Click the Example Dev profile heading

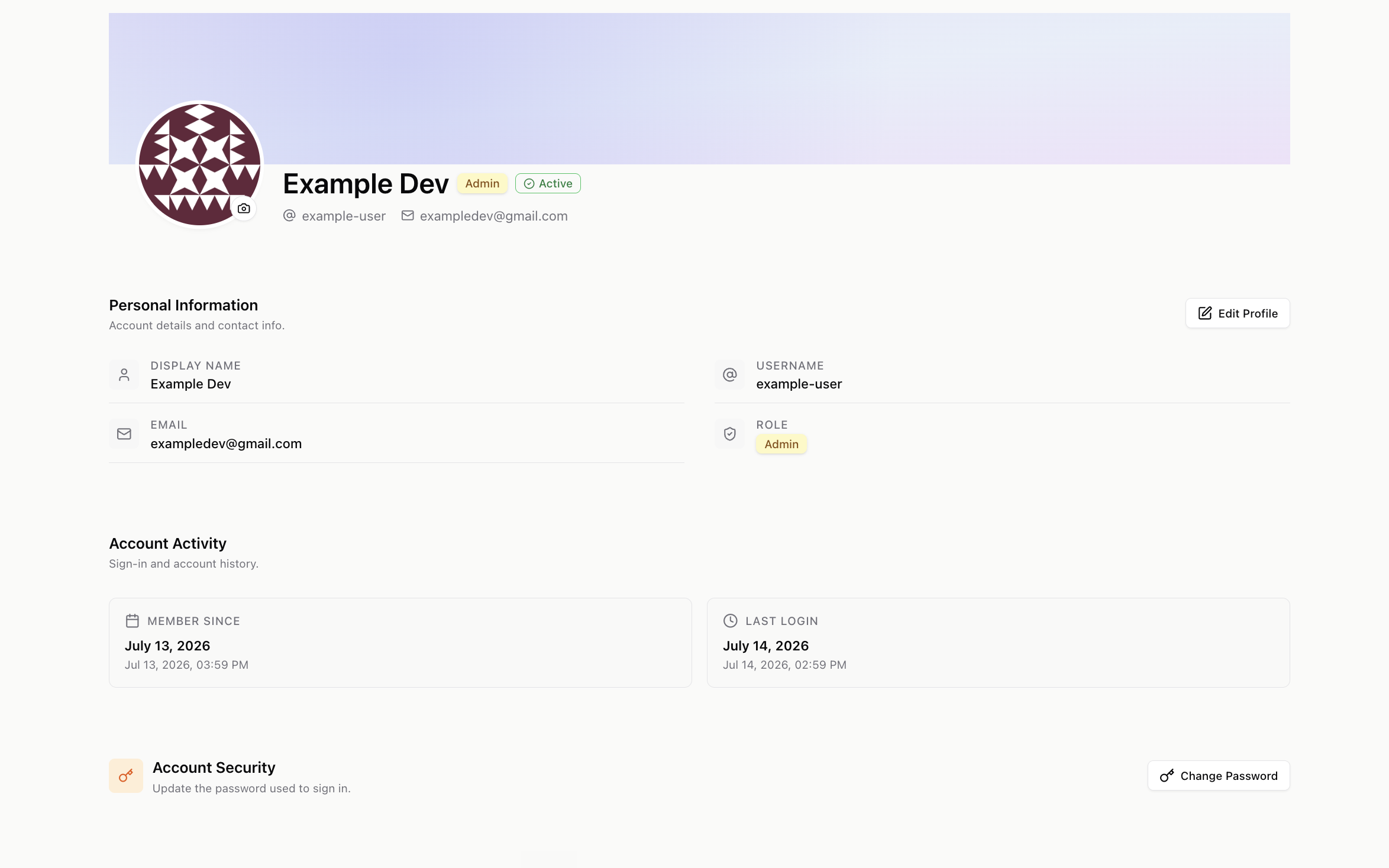(366, 184)
